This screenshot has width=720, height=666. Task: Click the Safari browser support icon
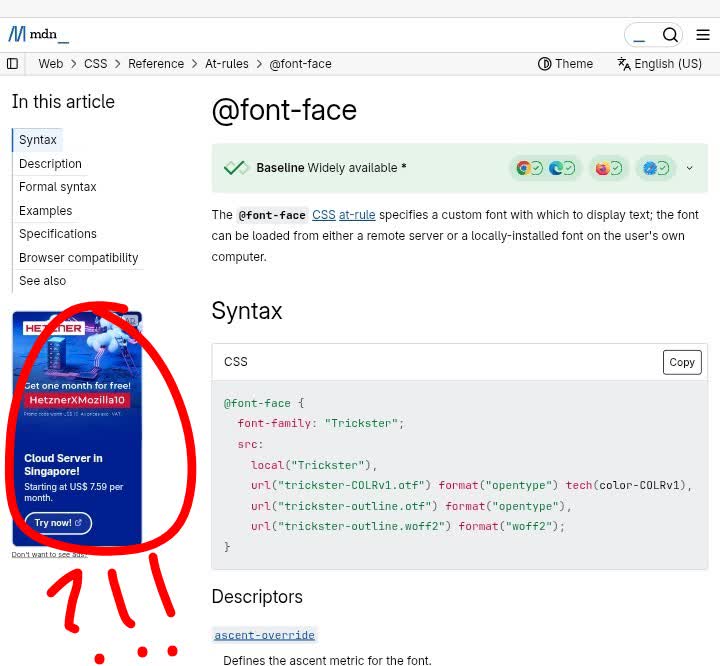pos(650,168)
